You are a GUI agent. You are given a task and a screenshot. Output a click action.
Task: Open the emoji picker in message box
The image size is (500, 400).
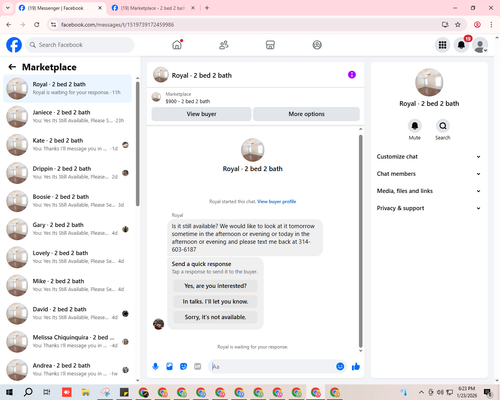click(340, 367)
